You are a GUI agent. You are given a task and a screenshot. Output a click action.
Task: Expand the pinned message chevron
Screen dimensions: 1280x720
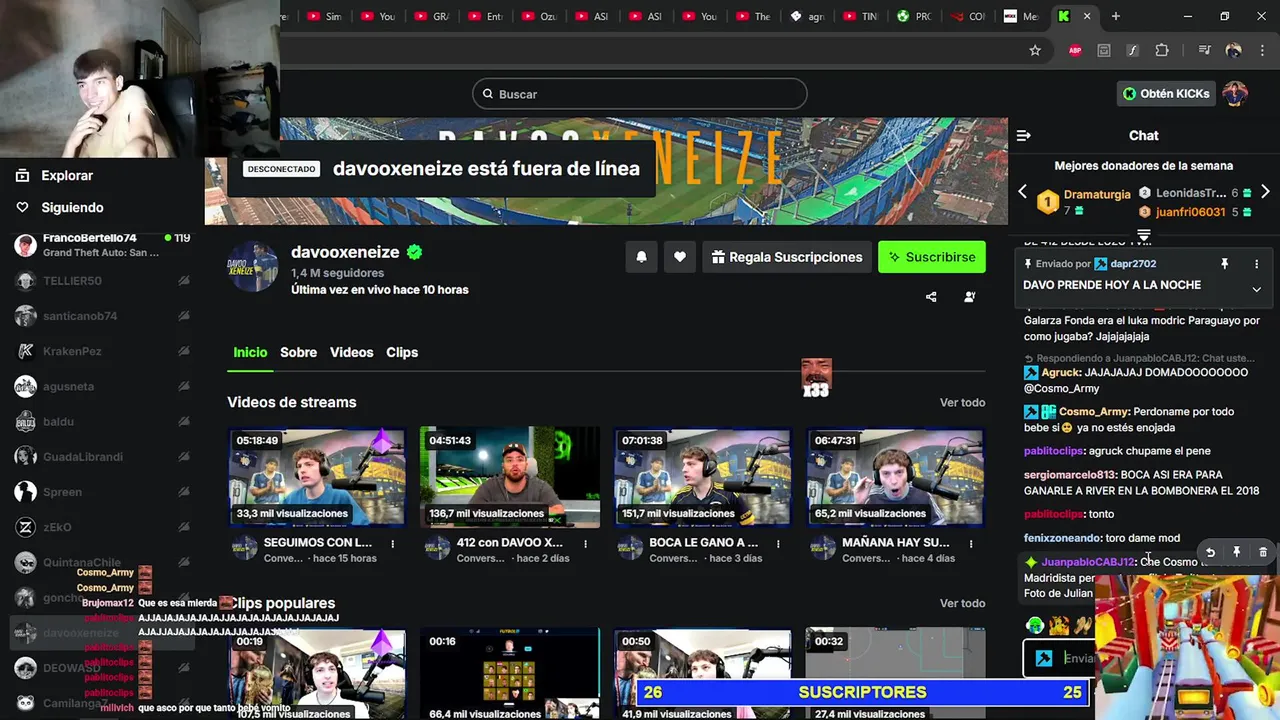coord(1257,289)
